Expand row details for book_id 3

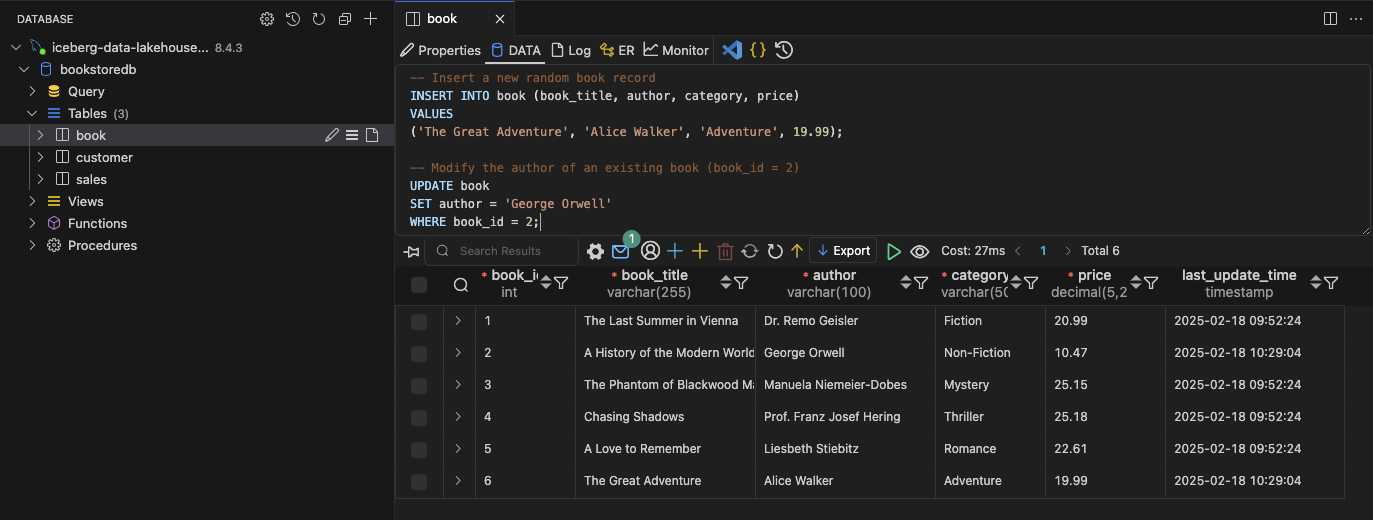click(458, 385)
